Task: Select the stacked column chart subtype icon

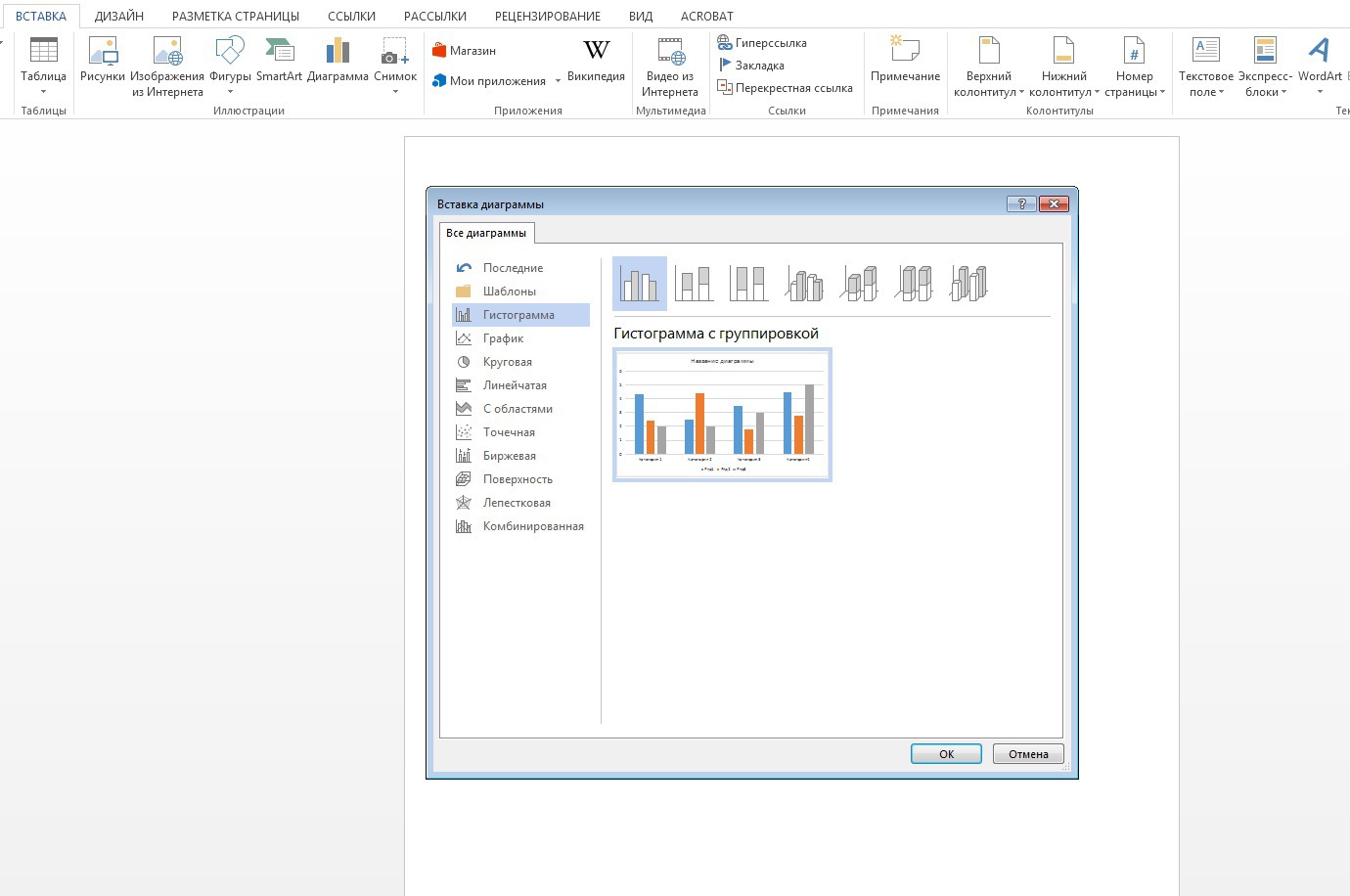Action: (695, 284)
